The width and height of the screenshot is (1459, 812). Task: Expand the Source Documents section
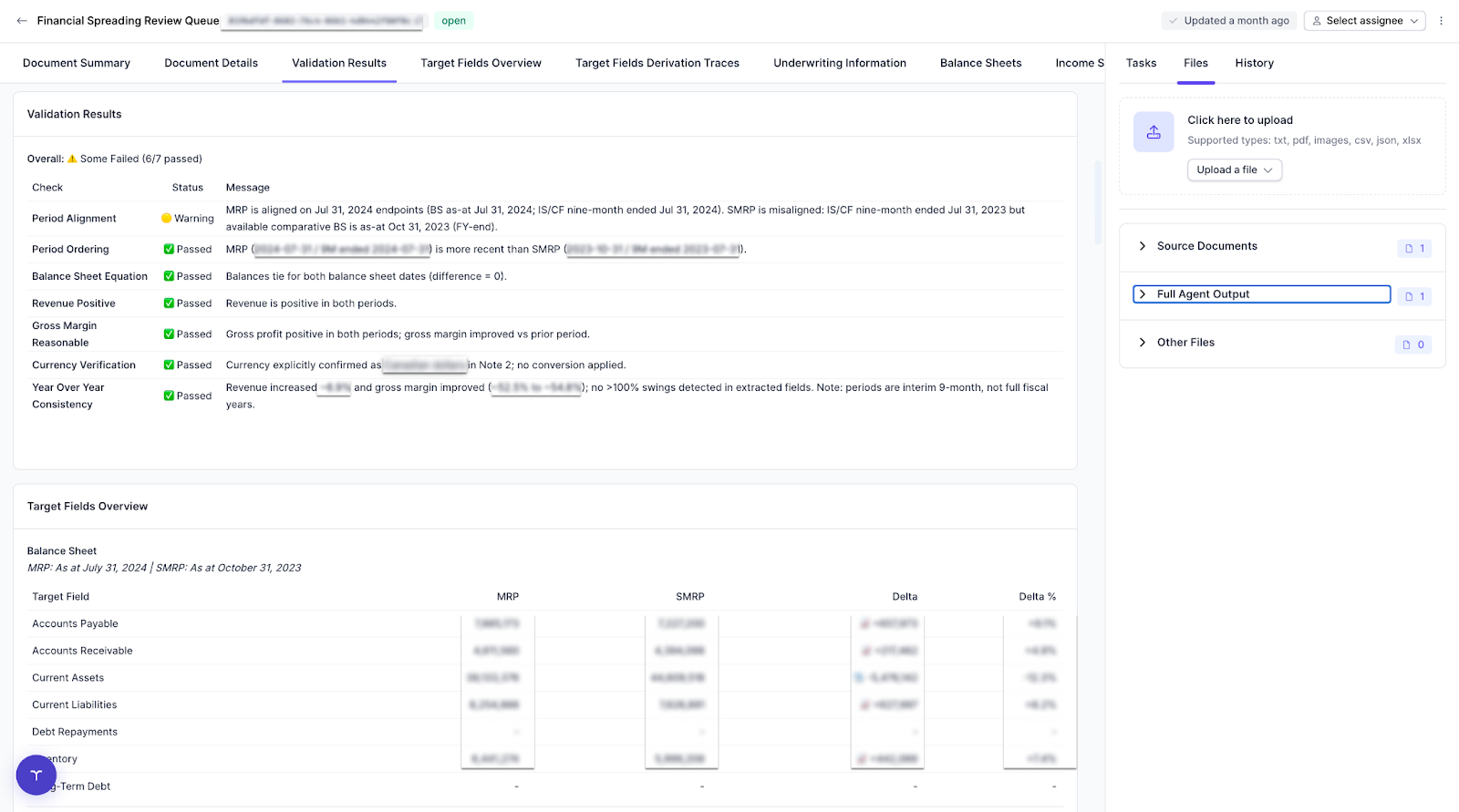pyautogui.click(x=1143, y=246)
